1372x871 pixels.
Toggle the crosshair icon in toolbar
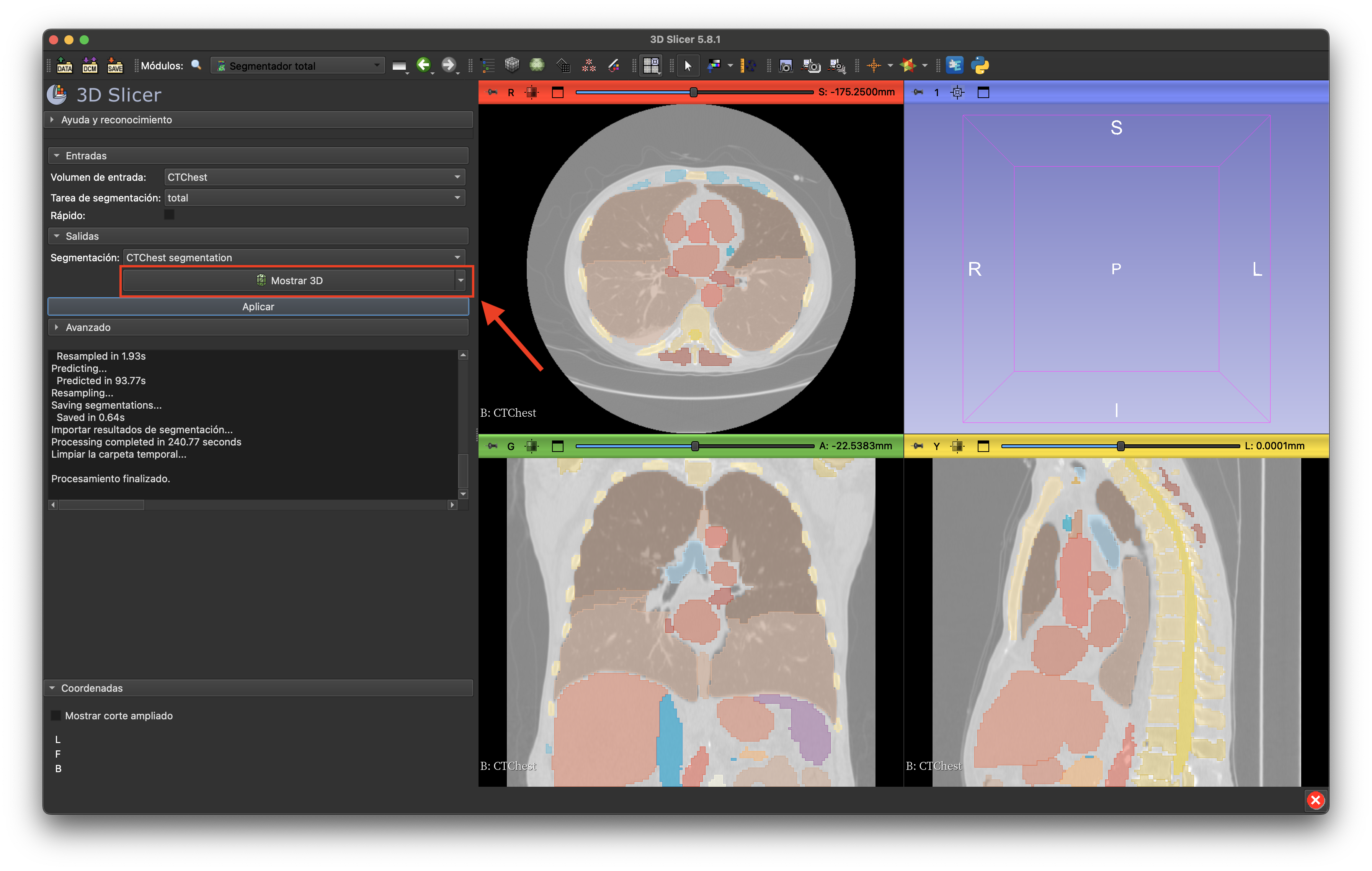click(874, 65)
